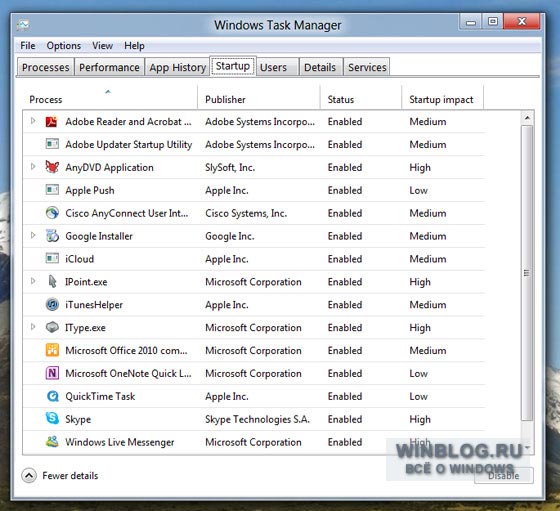
Task: Select the Google Inc. publisher cell
Action: [x=230, y=236]
